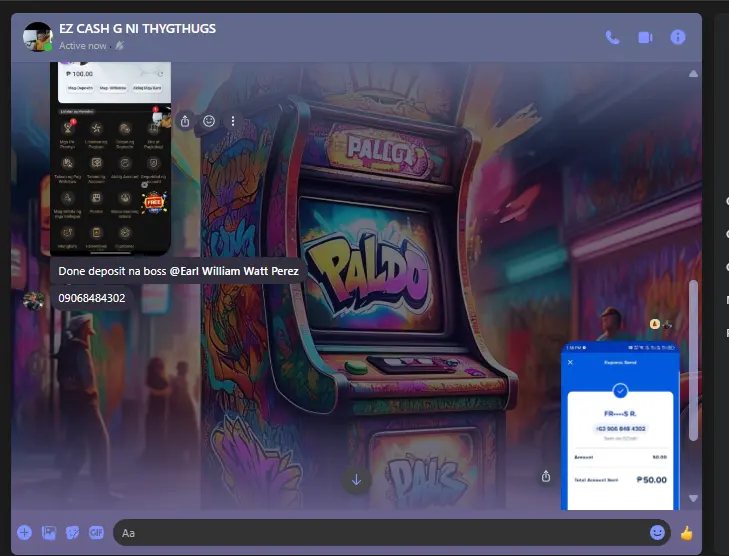
Task: Choose a sticker
Action: (73, 533)
